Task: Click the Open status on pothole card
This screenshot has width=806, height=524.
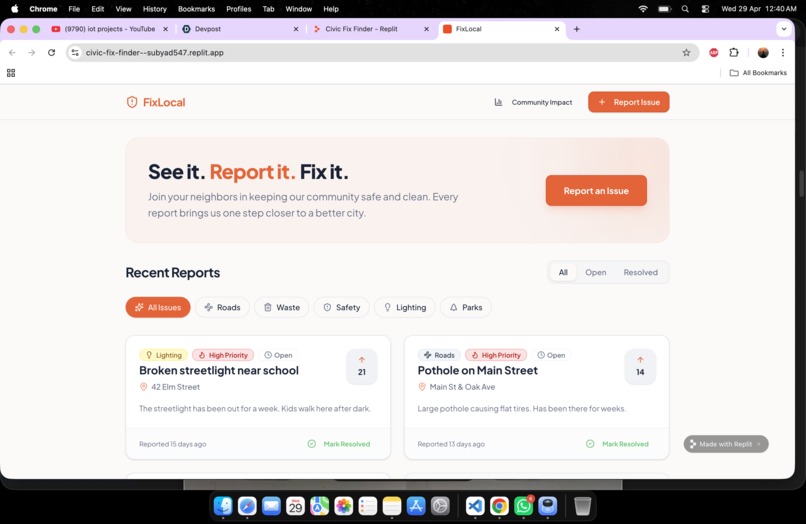Action: [x=551, y=355]
